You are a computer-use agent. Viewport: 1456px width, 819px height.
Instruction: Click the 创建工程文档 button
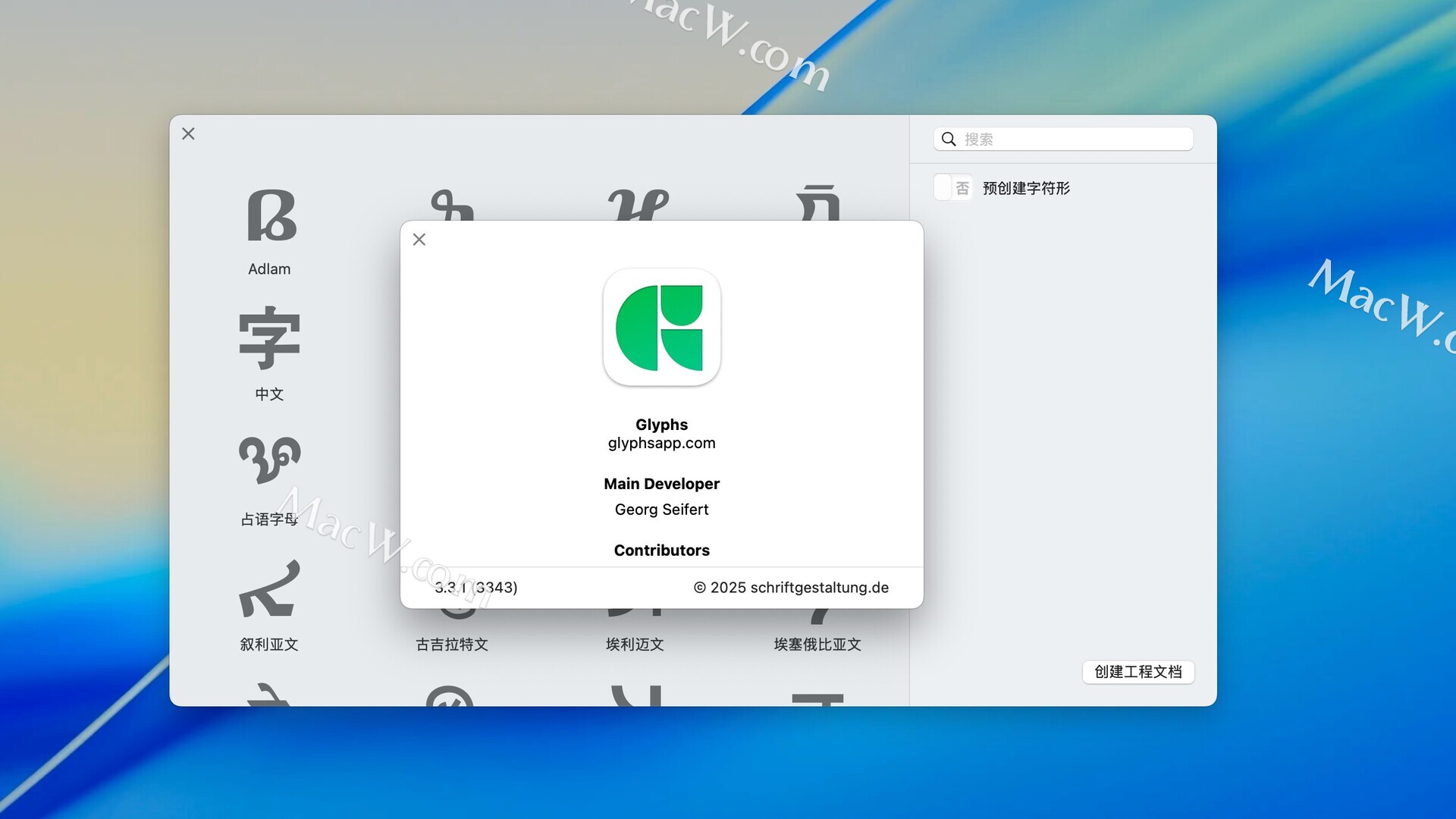[x=1138, y=672]
